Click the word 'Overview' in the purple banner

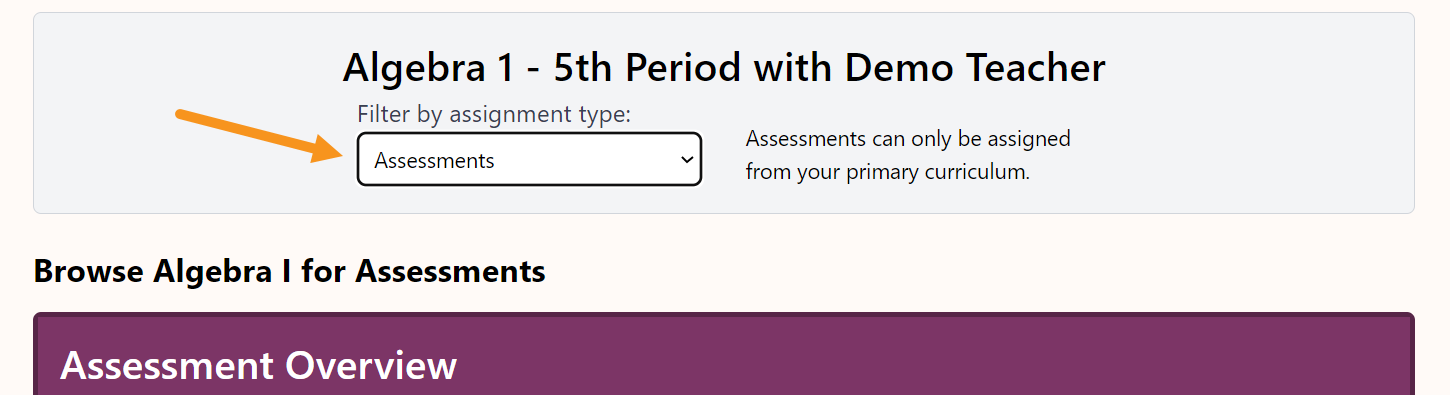[x=371, y=366]
